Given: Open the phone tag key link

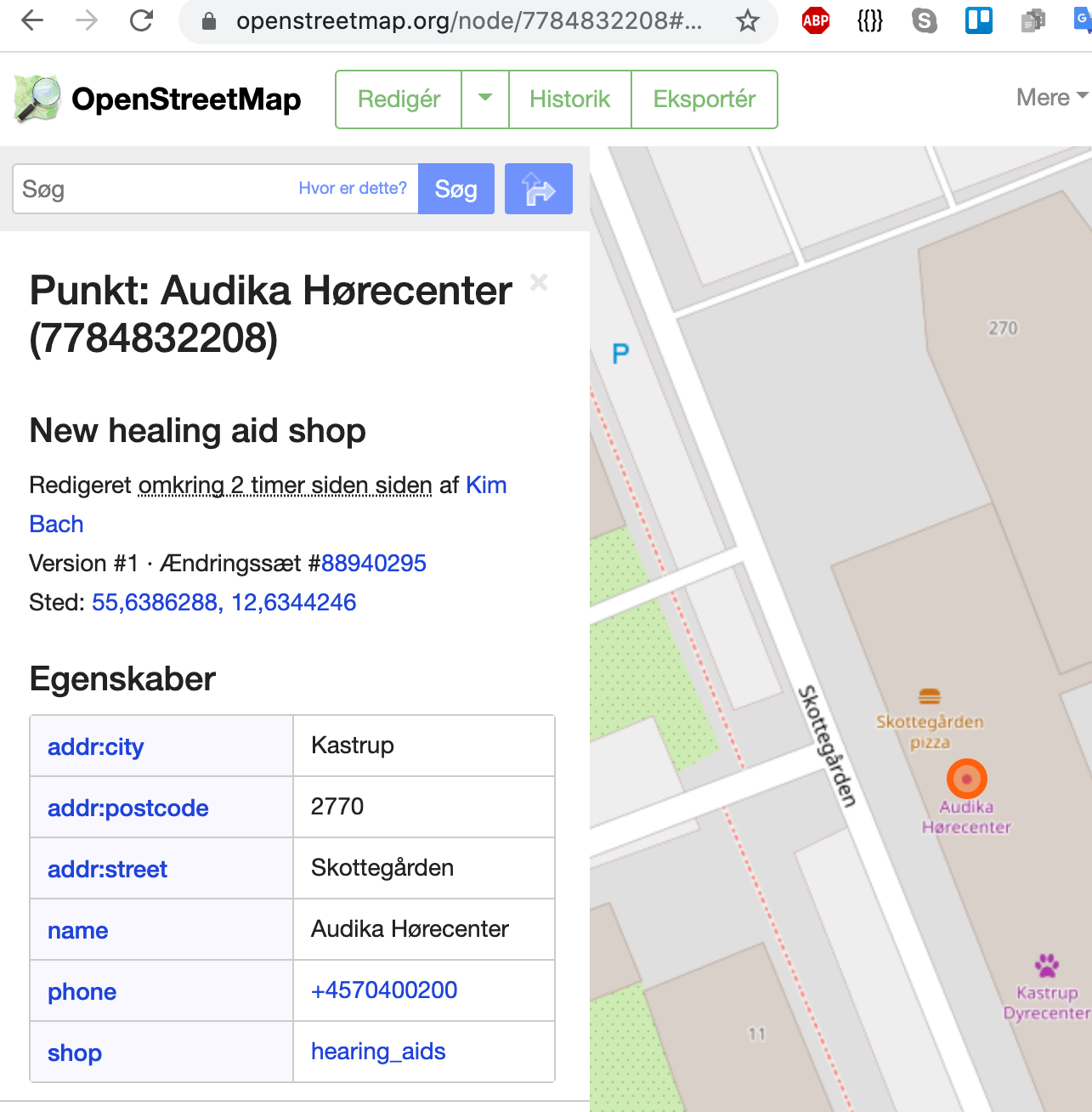Looking at the screenshot, I should [x=82, y=992].
